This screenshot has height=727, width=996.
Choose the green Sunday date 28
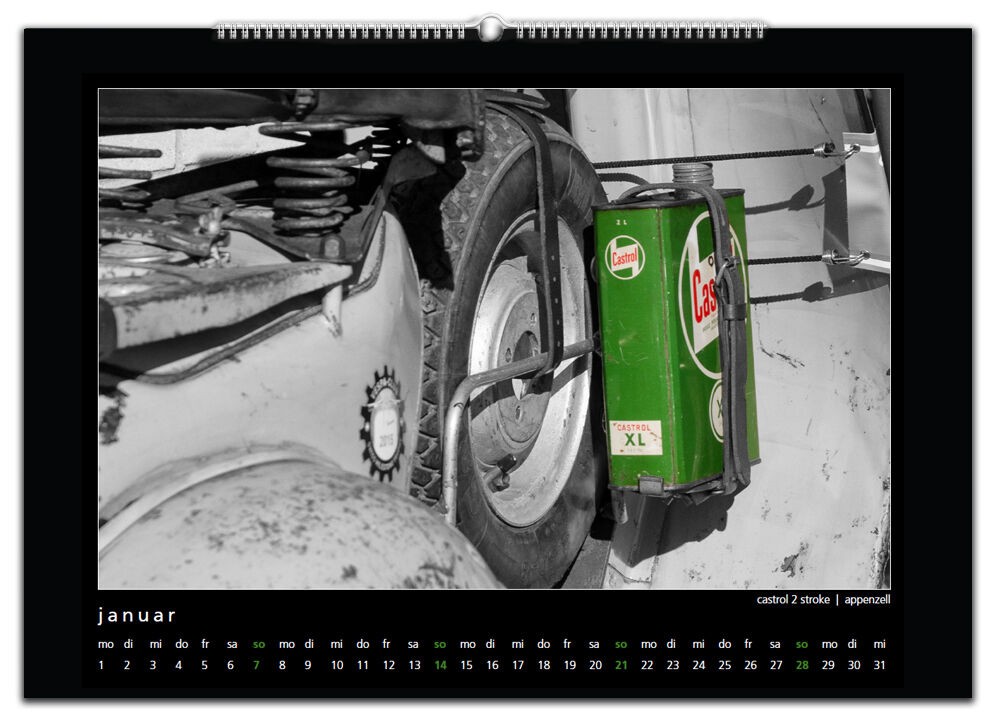click(x=802, y=665)
